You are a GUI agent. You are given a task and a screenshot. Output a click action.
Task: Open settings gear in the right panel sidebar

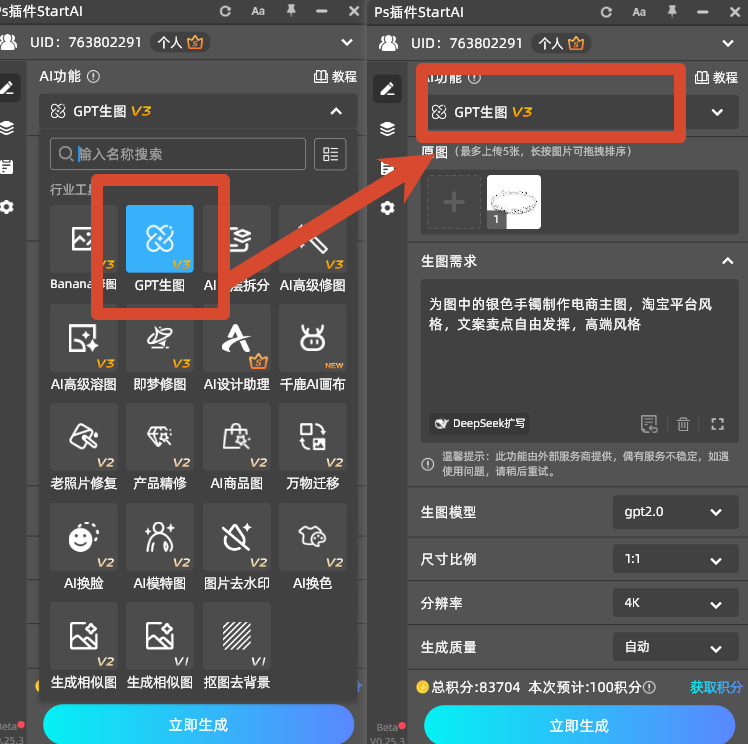387,208
